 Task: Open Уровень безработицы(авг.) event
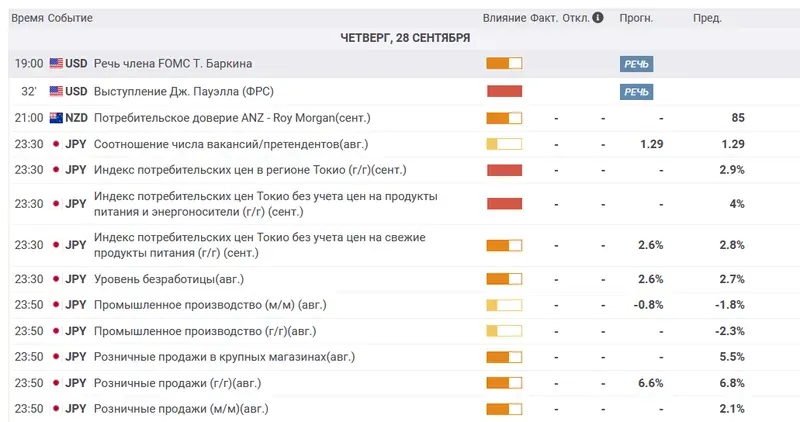point(169,279)
